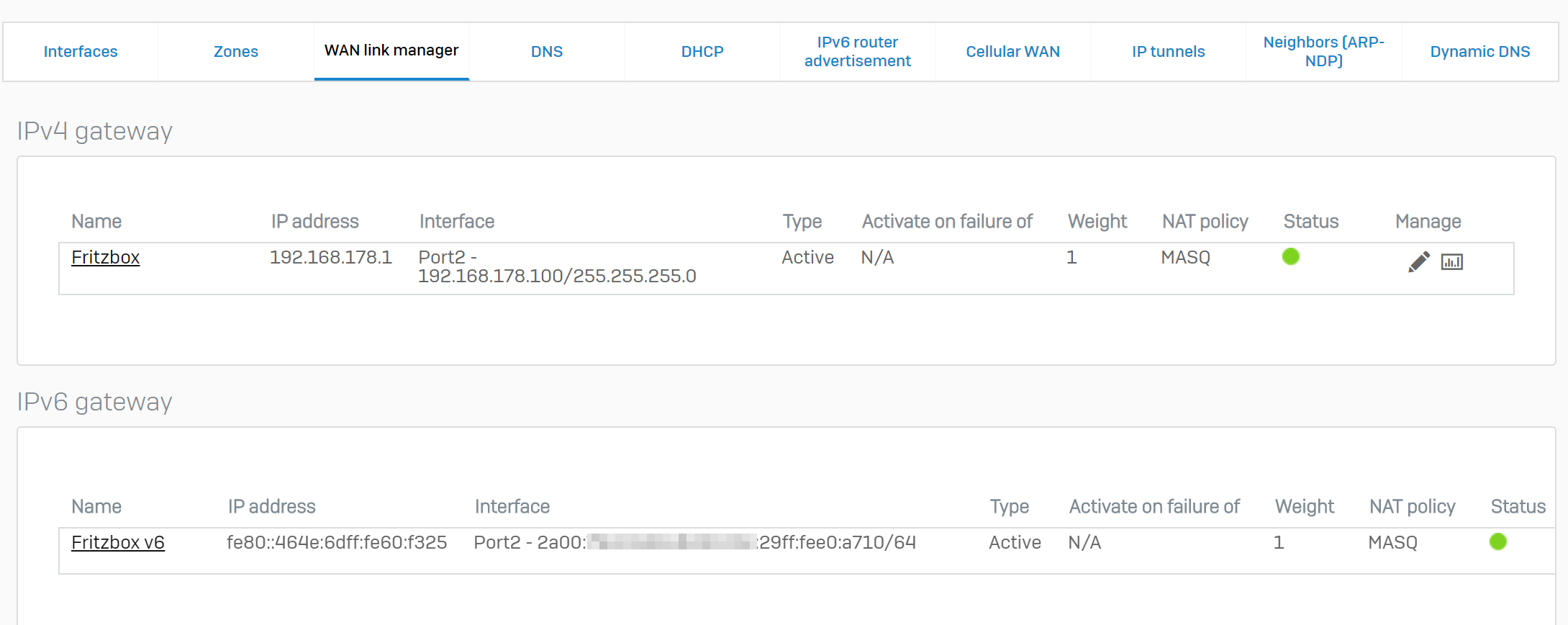Screen dimensions: 1568x625
Task: Open the IPv6 router advertisement tab
Action: coord(857,52)
